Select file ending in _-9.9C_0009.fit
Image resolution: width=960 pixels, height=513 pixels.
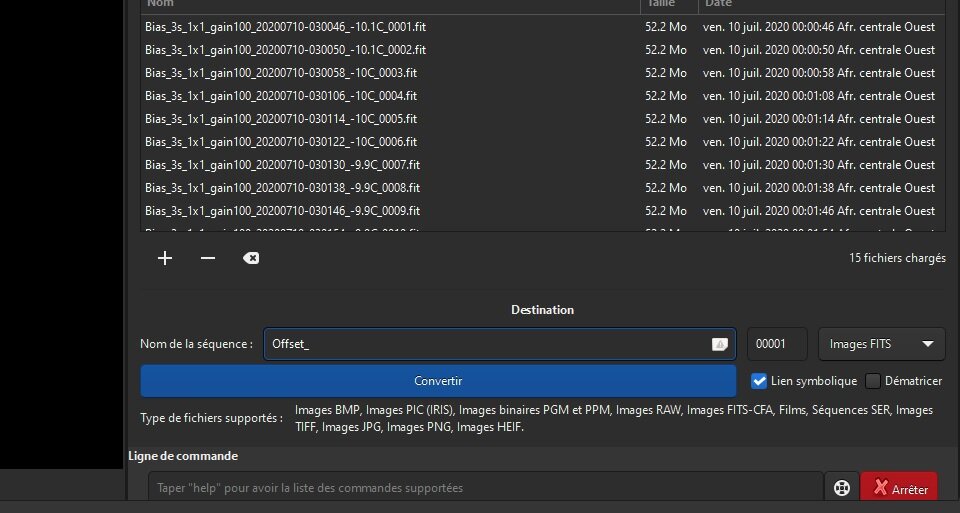(282, 211)
